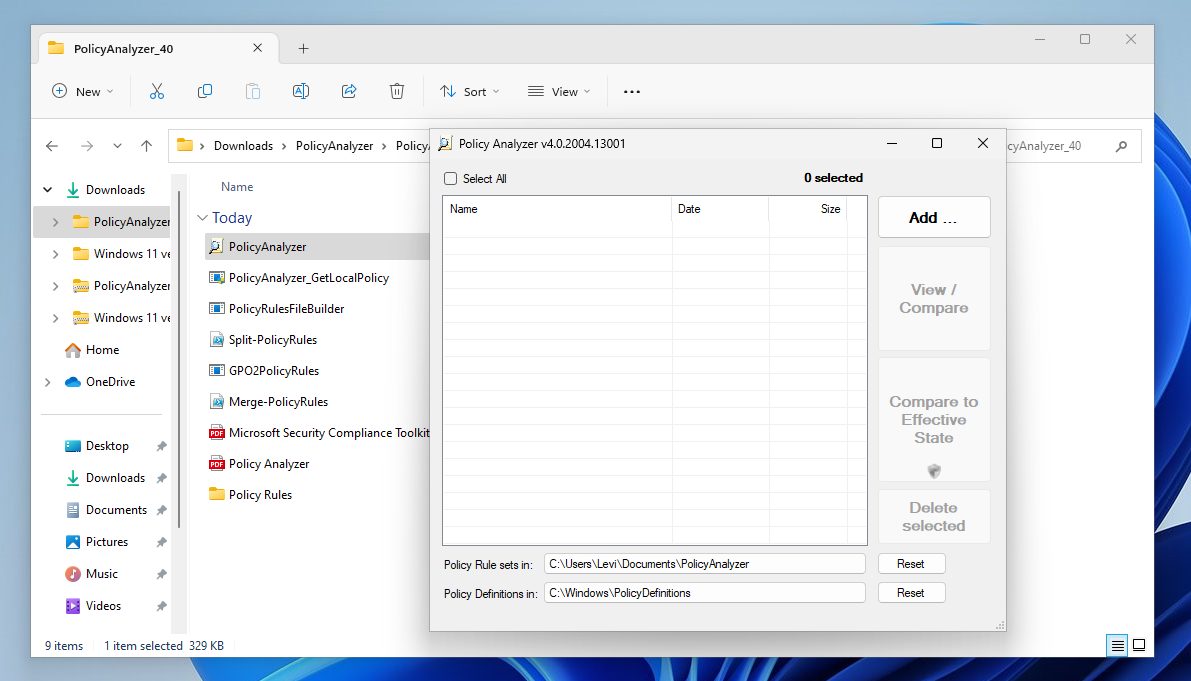Click the navigation pane scrollbar
Screen dimensions: 1191x681
coord(179,358)
